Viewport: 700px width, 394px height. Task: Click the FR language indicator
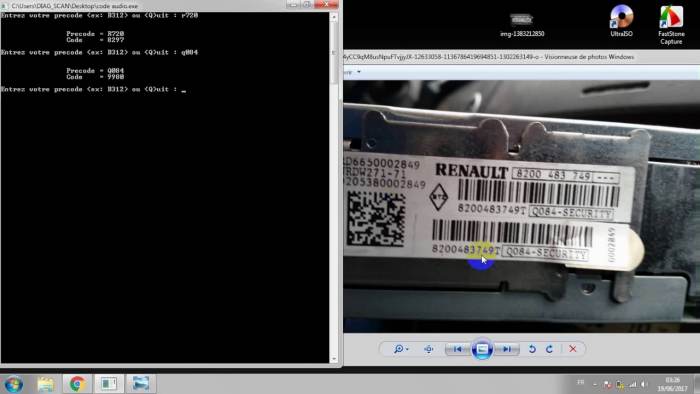click(x=580, y=382)
